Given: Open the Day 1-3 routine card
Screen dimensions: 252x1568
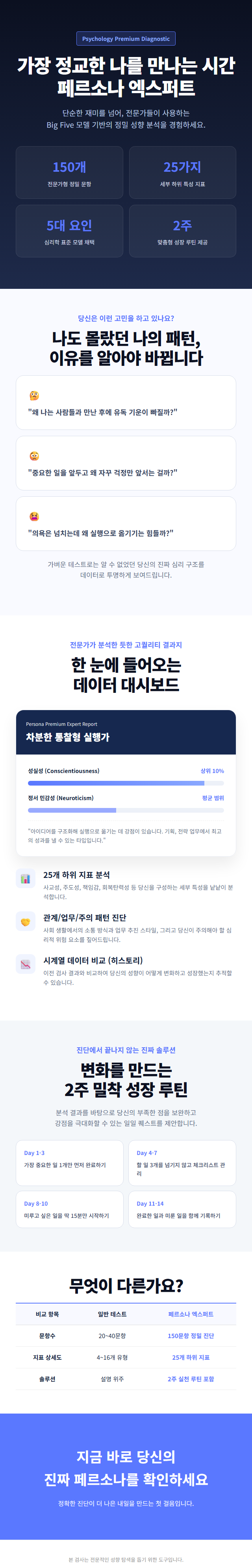Looking at the screenshot, I should (x=69, y=1162).
